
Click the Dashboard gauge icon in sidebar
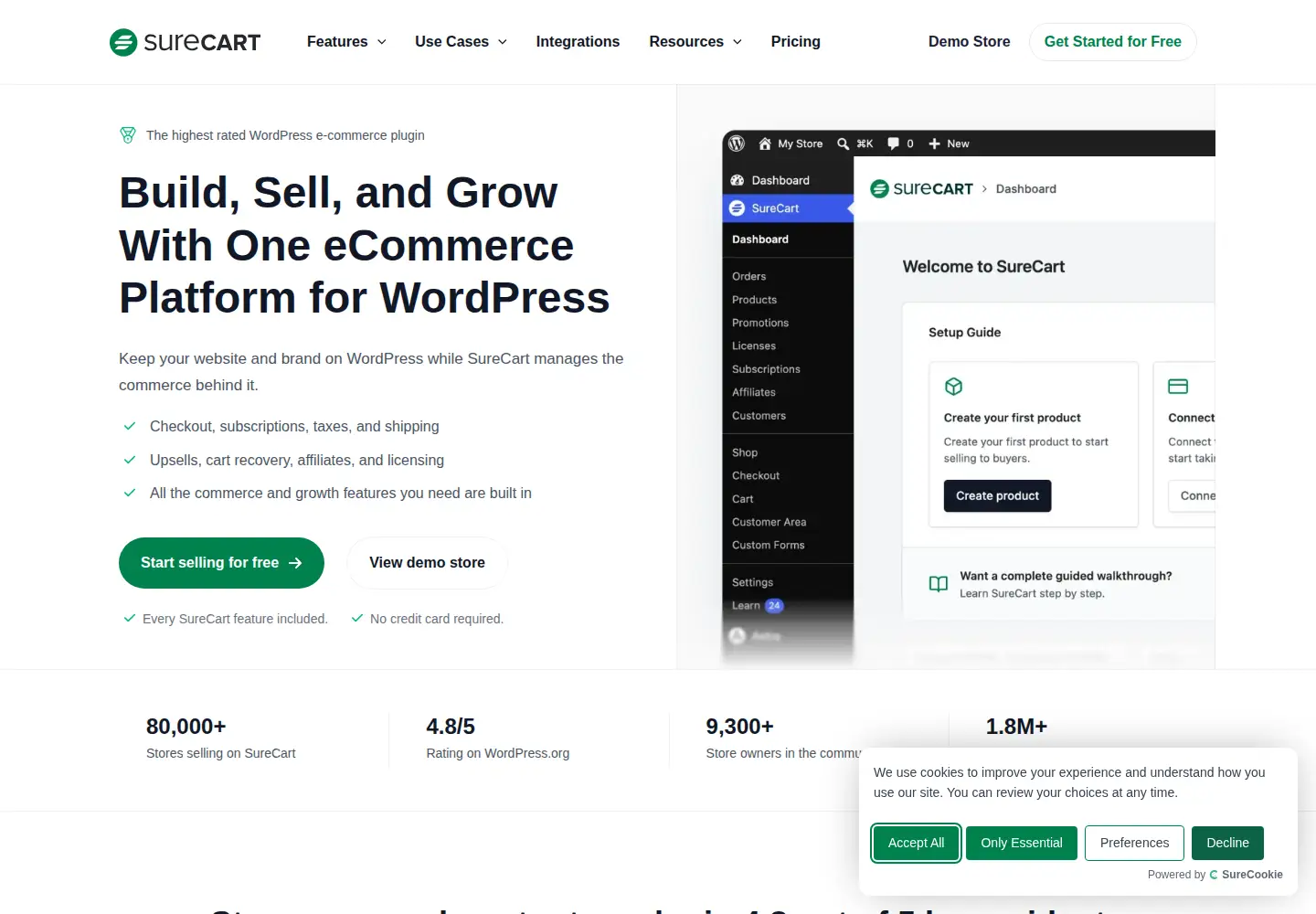coord(738,180)
